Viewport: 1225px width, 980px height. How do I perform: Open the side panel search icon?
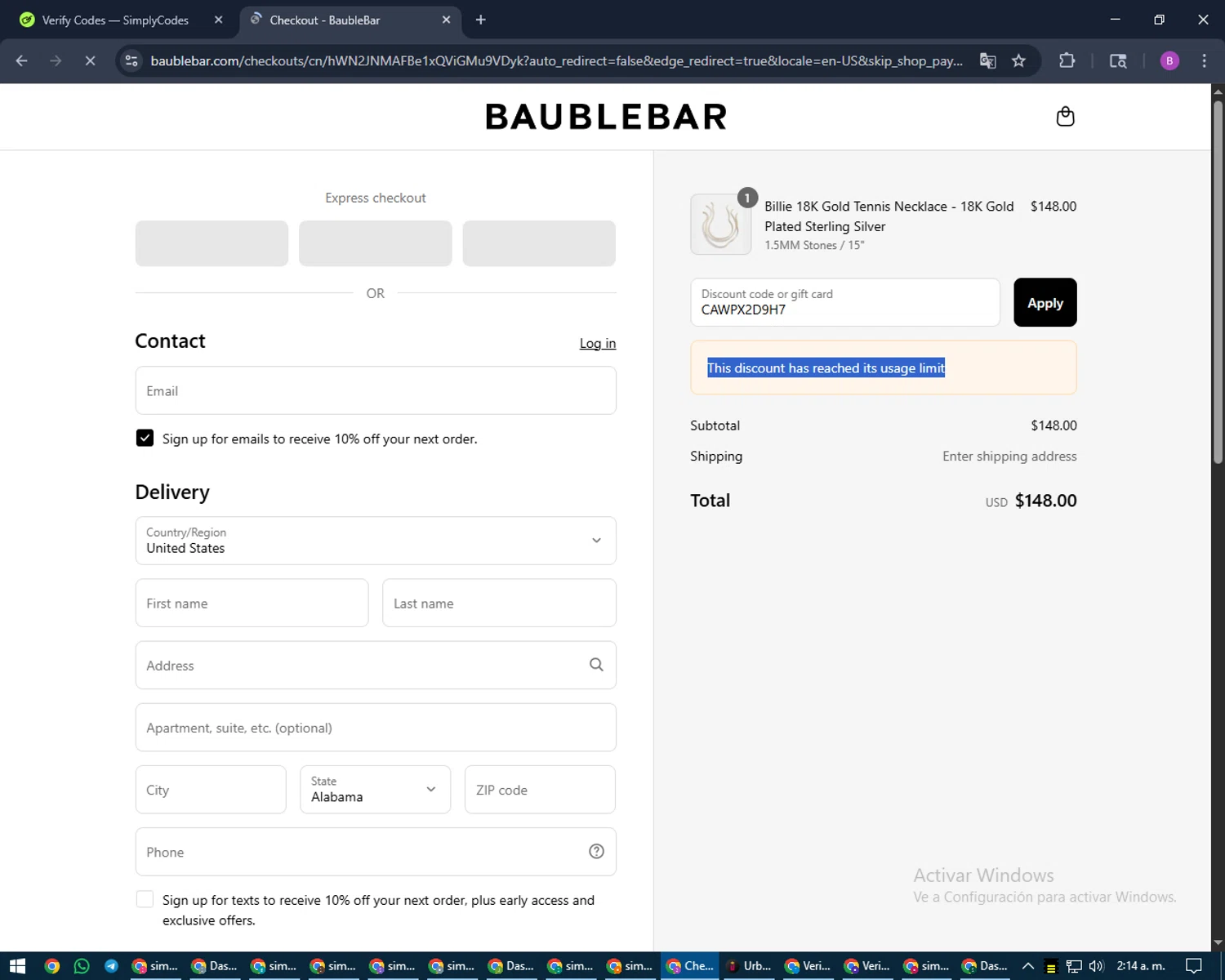click(x=1118, y=60)
